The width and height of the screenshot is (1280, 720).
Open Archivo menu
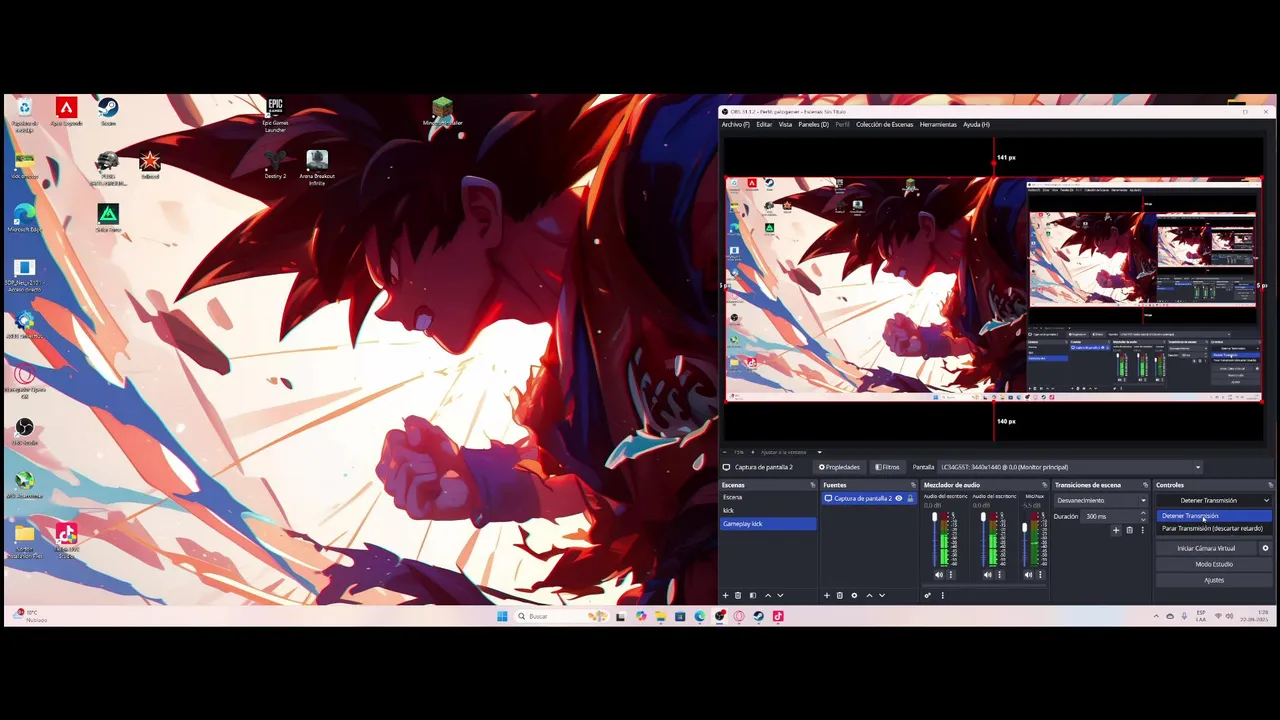point(735,124)
